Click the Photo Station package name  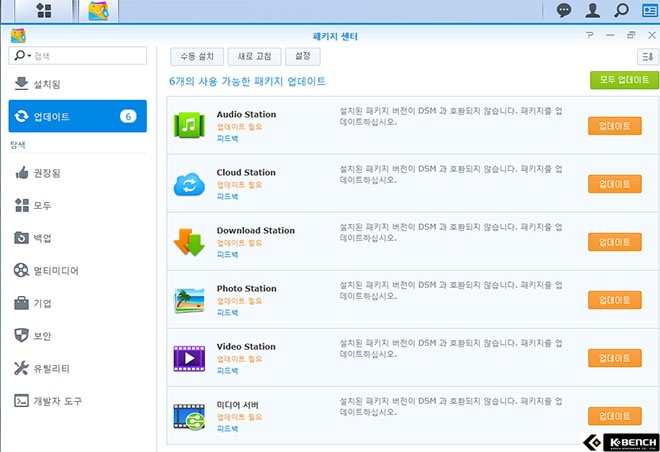(247, 288)
